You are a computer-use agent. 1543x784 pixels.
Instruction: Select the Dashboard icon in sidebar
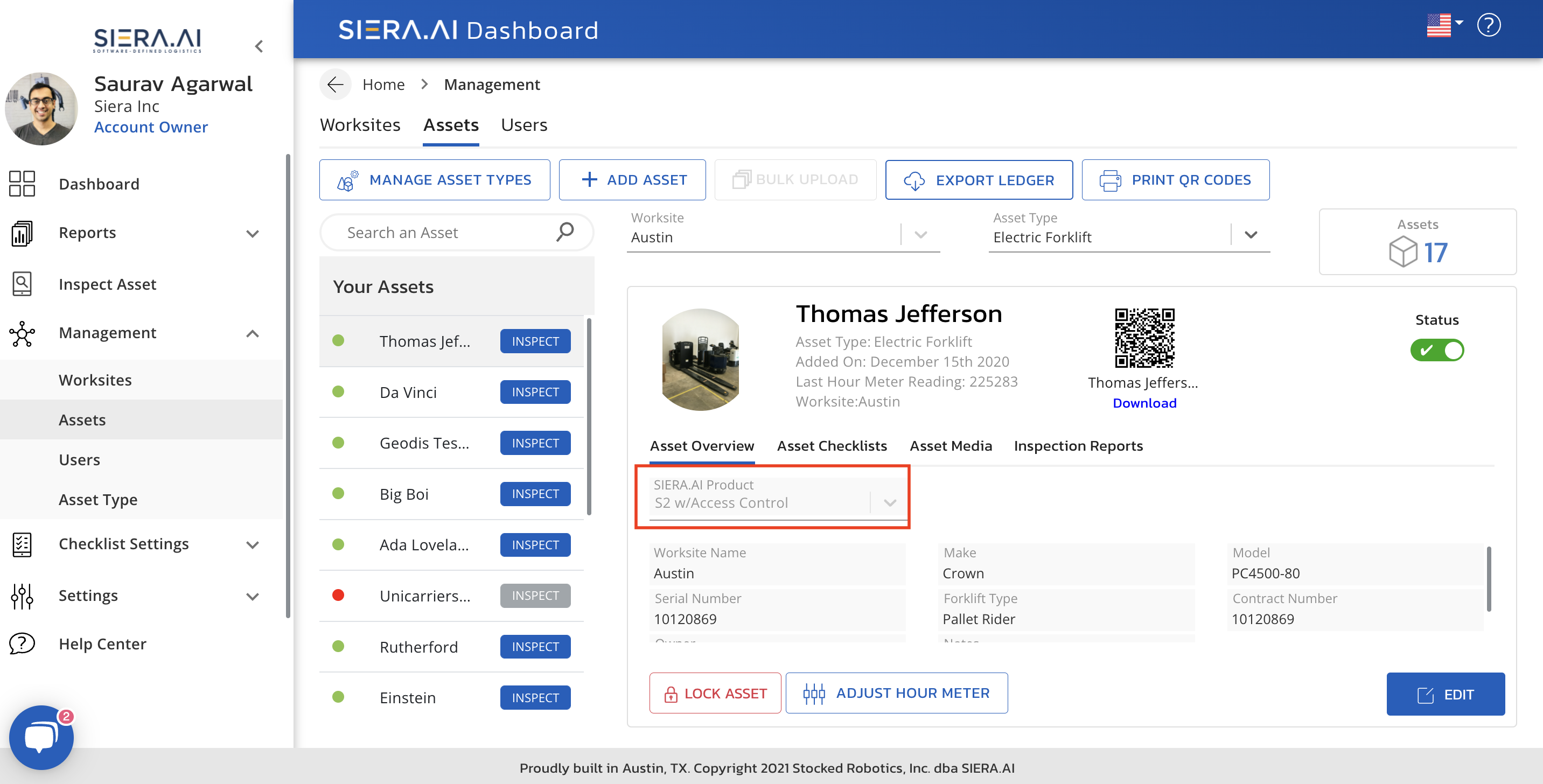click(22, 183)
